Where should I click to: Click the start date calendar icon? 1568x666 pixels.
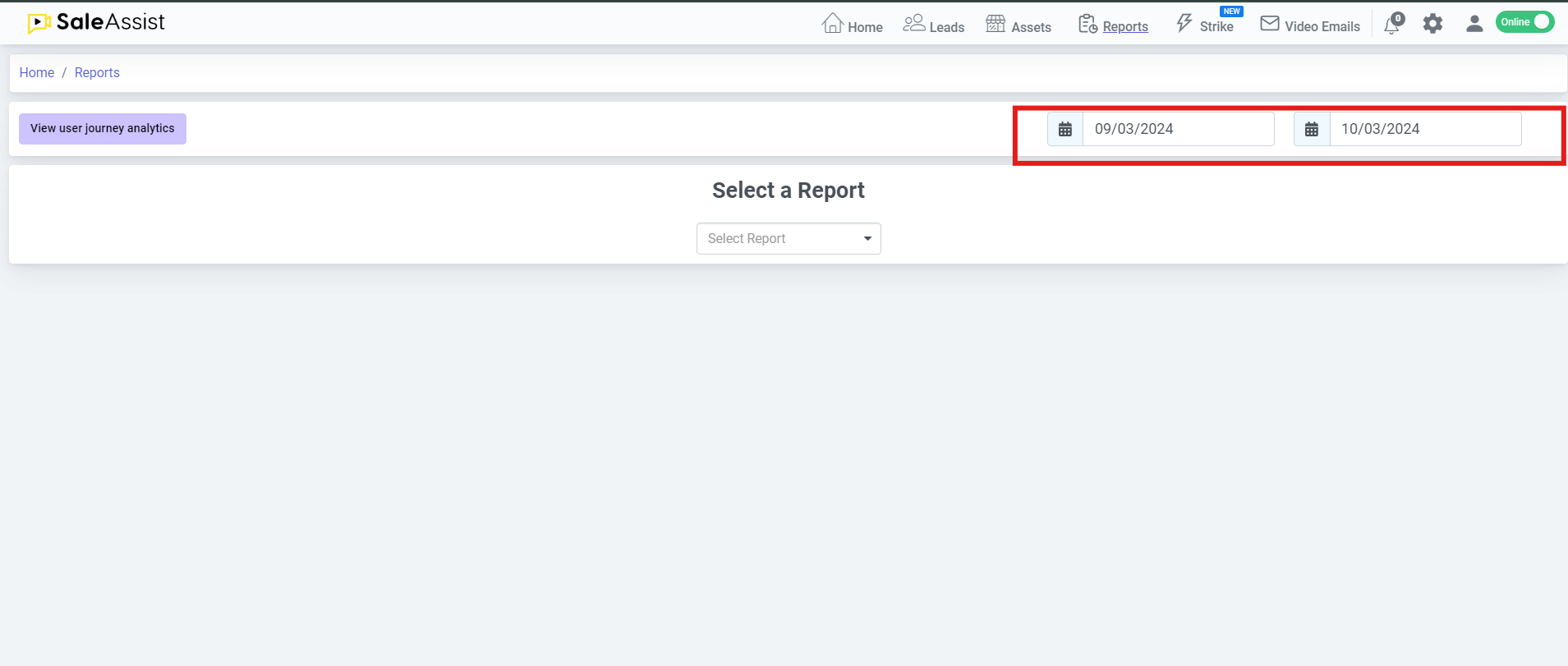click(1065, 129)
